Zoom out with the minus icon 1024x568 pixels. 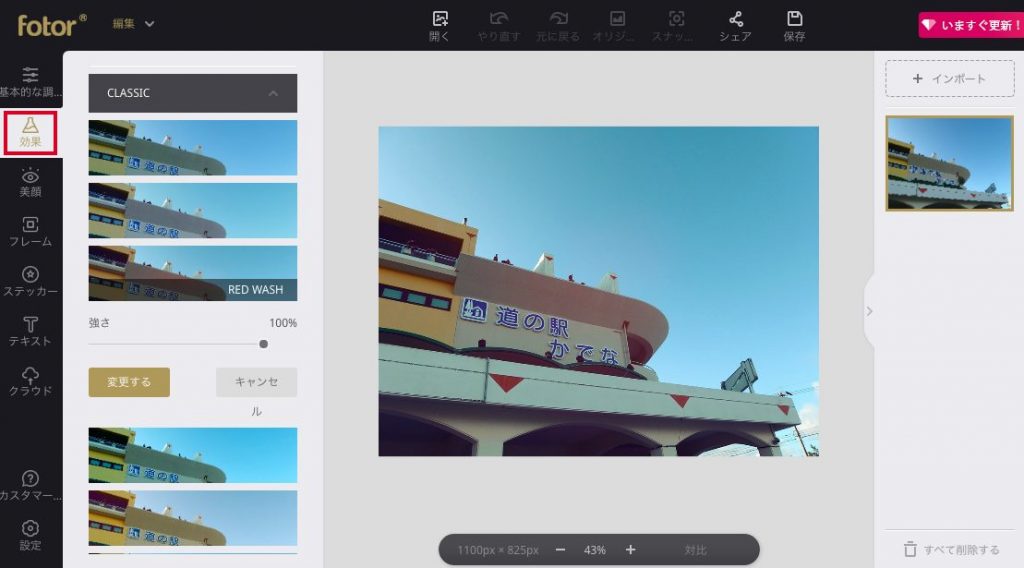560,550
